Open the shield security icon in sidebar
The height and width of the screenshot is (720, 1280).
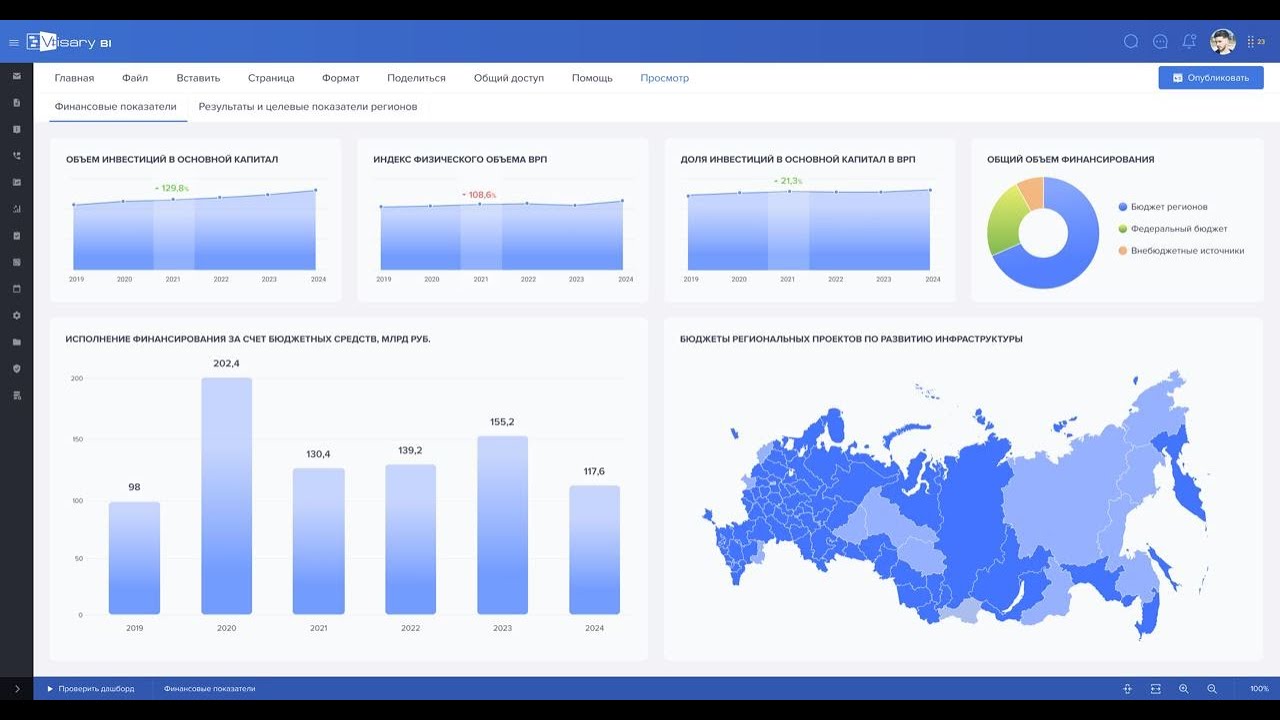click(17, 369)
